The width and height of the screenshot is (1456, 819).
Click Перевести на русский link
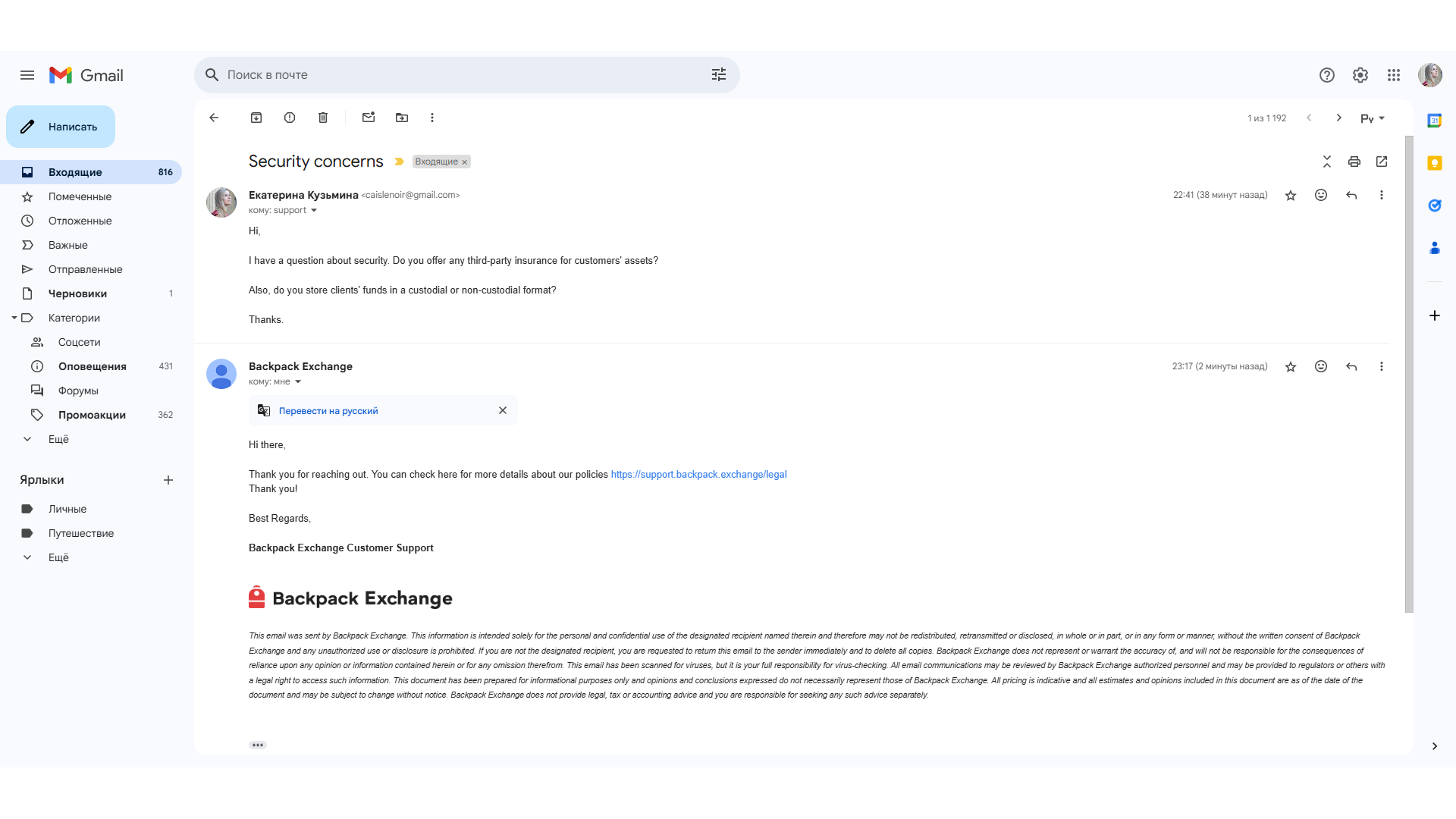coord(328,411)
